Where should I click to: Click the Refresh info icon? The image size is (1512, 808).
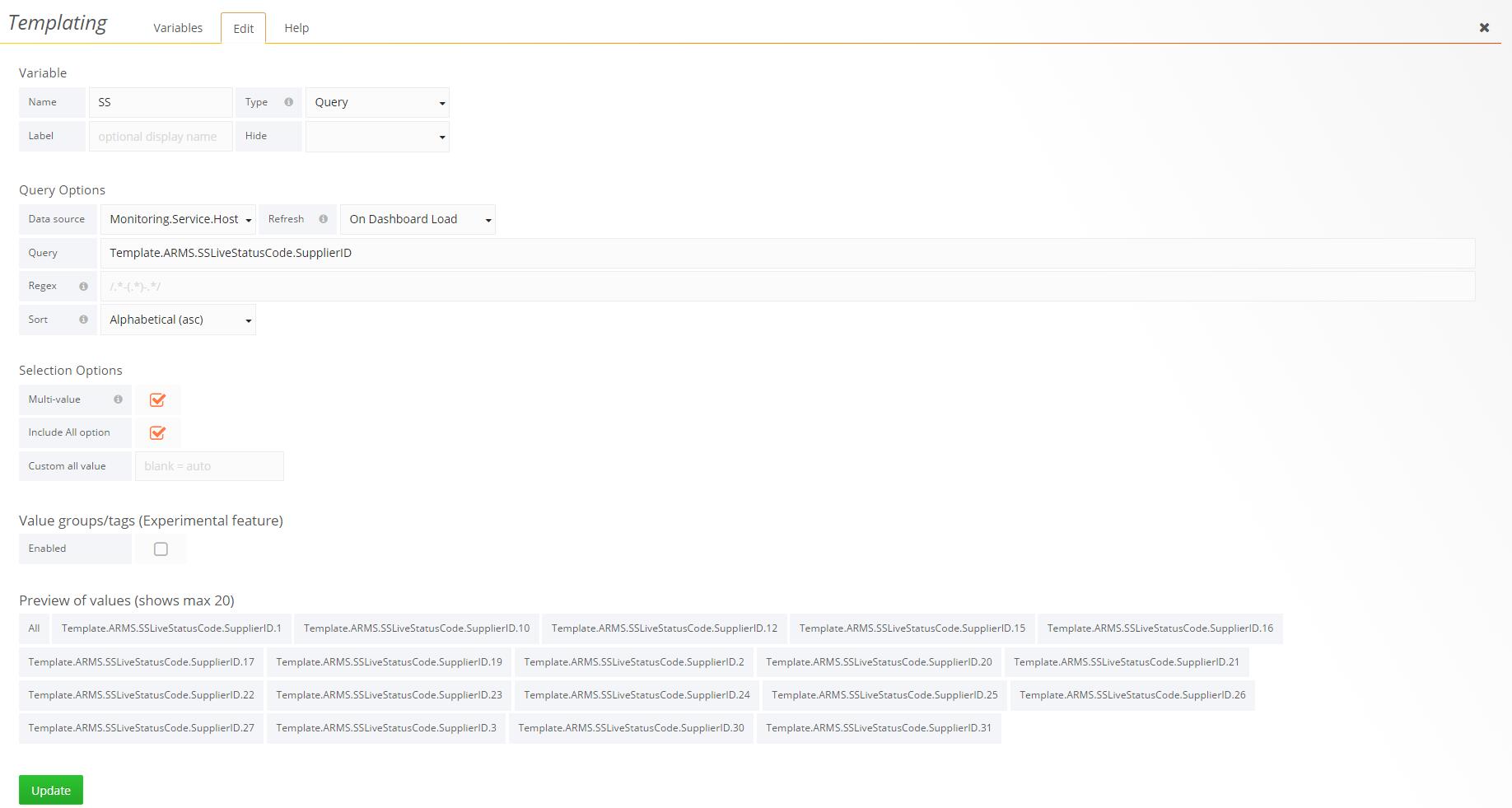click(x=323, y=219)
